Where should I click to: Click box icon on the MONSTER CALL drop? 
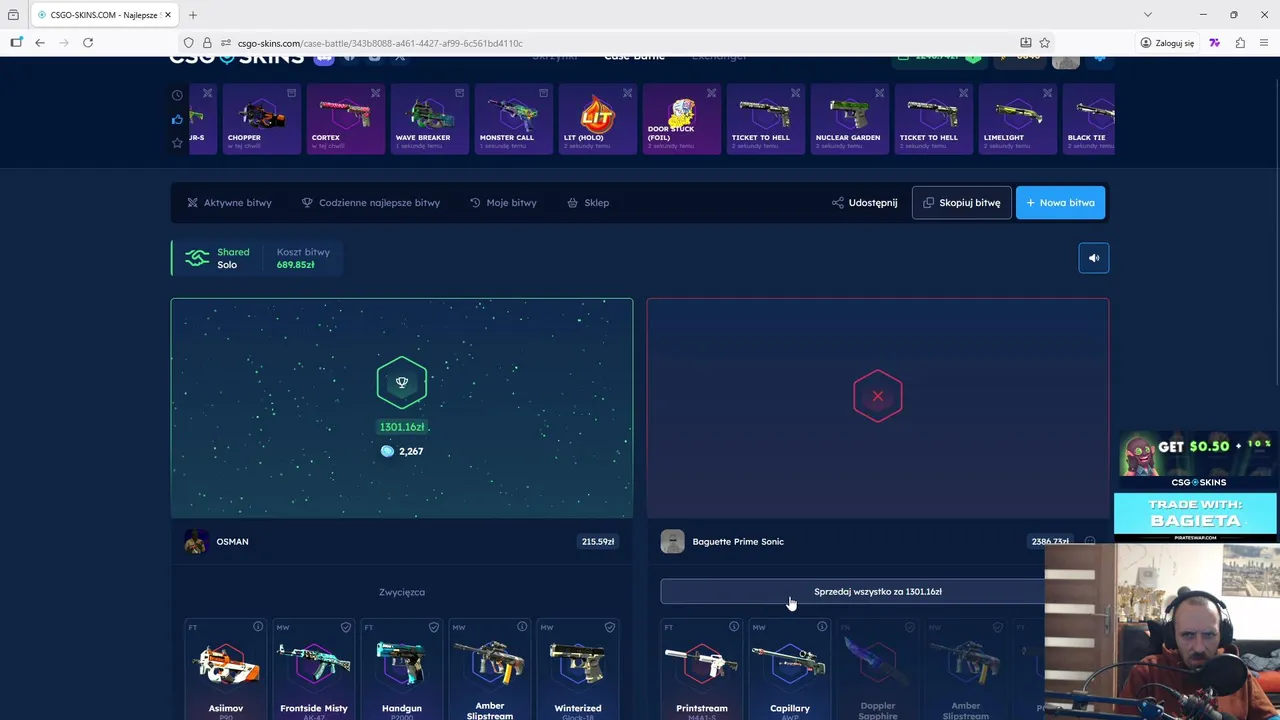(543, 93)
